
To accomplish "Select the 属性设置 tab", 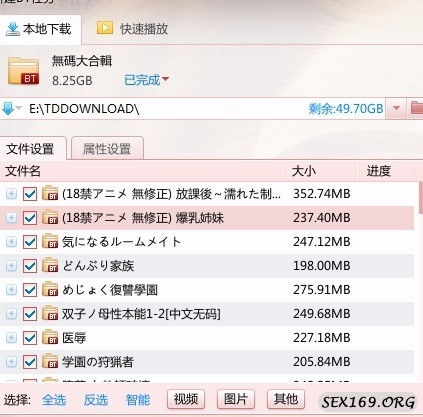I will [x=107, y=149].
